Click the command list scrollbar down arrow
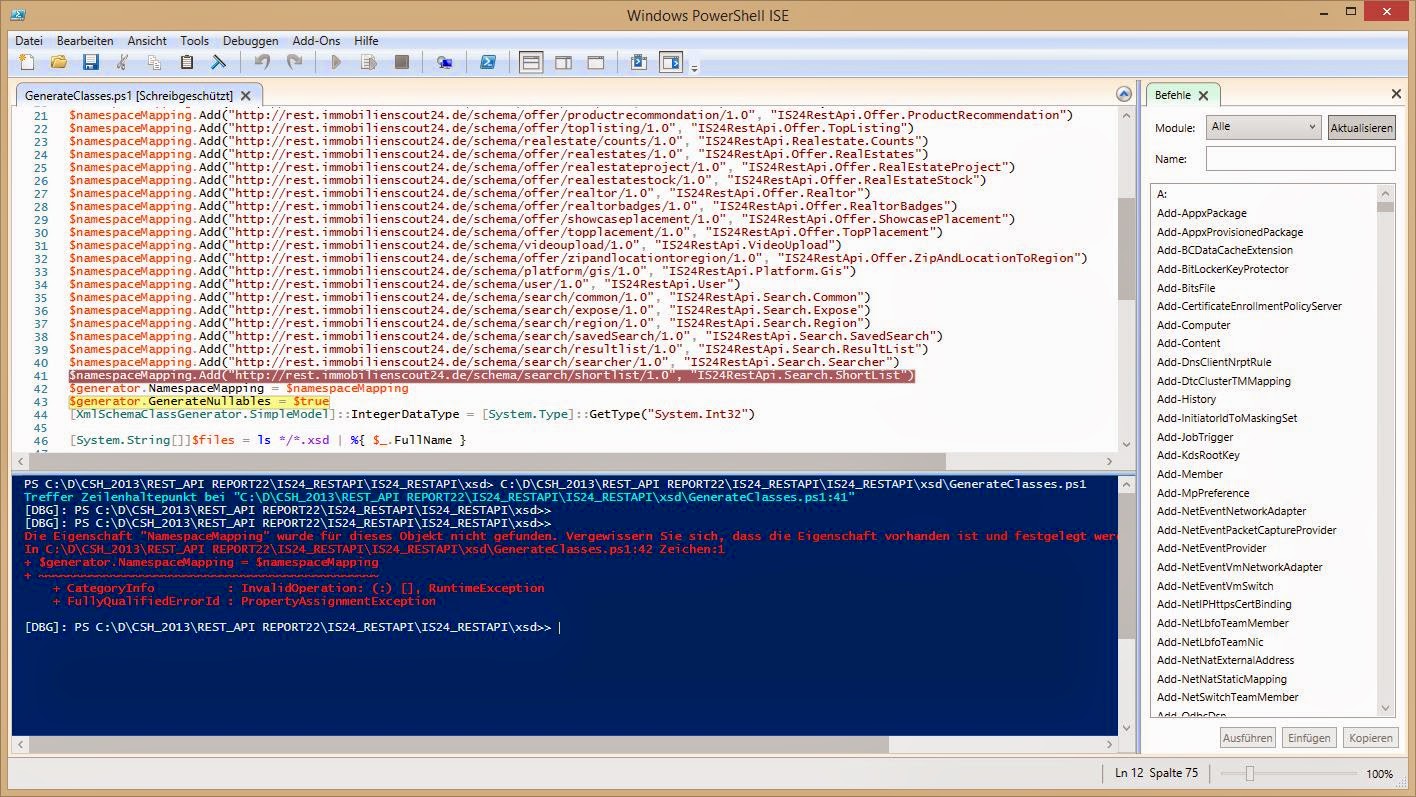This screenshot has height=797, width=1416. pyautogui.click(x=1385, y=709)
